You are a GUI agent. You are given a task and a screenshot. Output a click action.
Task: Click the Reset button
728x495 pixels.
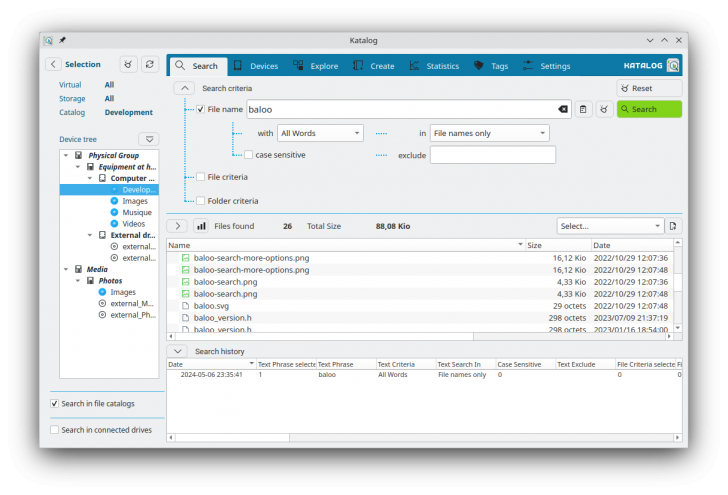(x=649, y=88)
